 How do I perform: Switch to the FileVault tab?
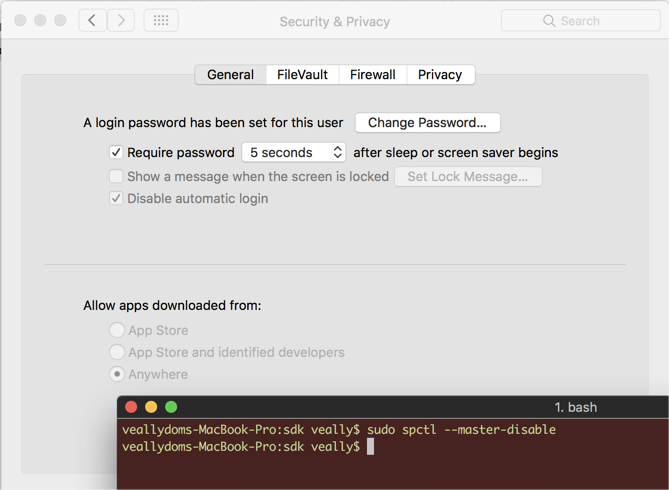[303, 75]
